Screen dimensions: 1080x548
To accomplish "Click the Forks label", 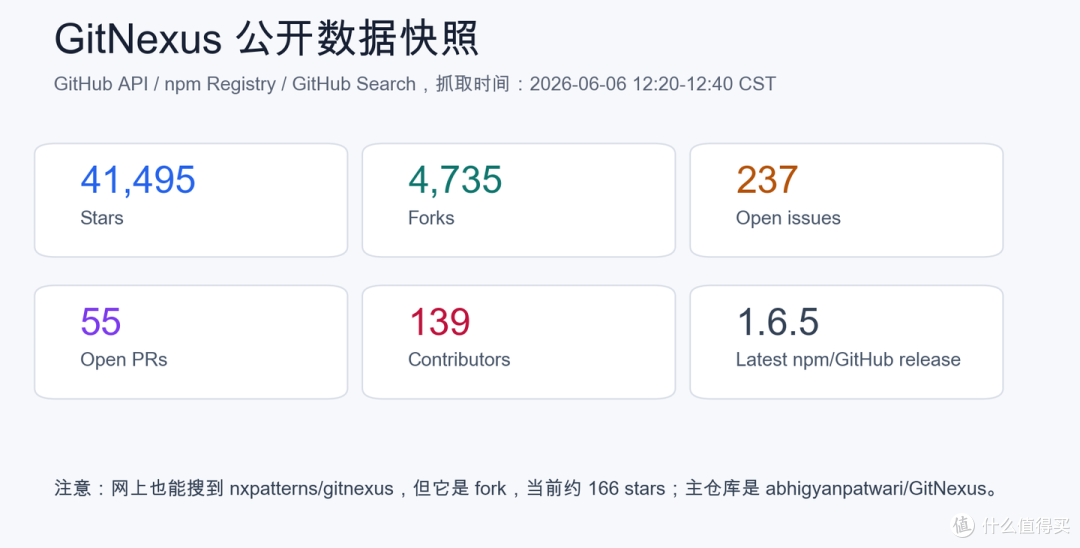I will point(431,218).
